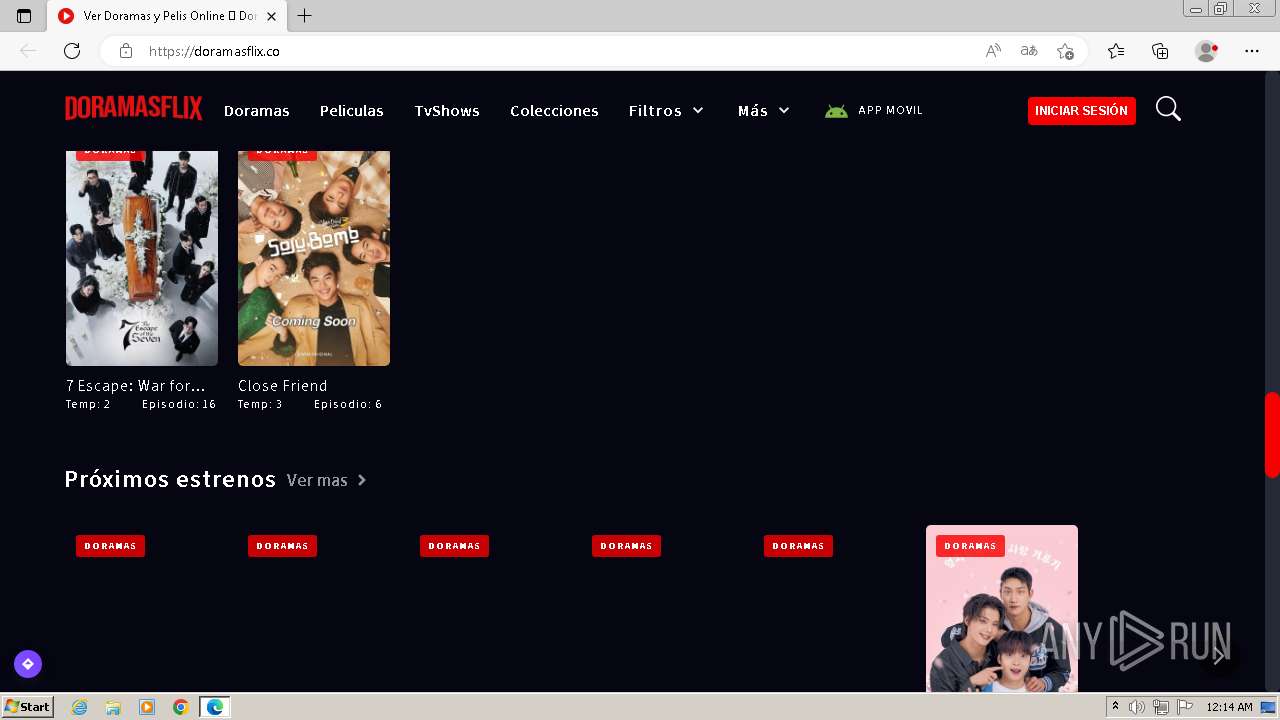
Task: Expand the Más dropdown
Action: 764,111
